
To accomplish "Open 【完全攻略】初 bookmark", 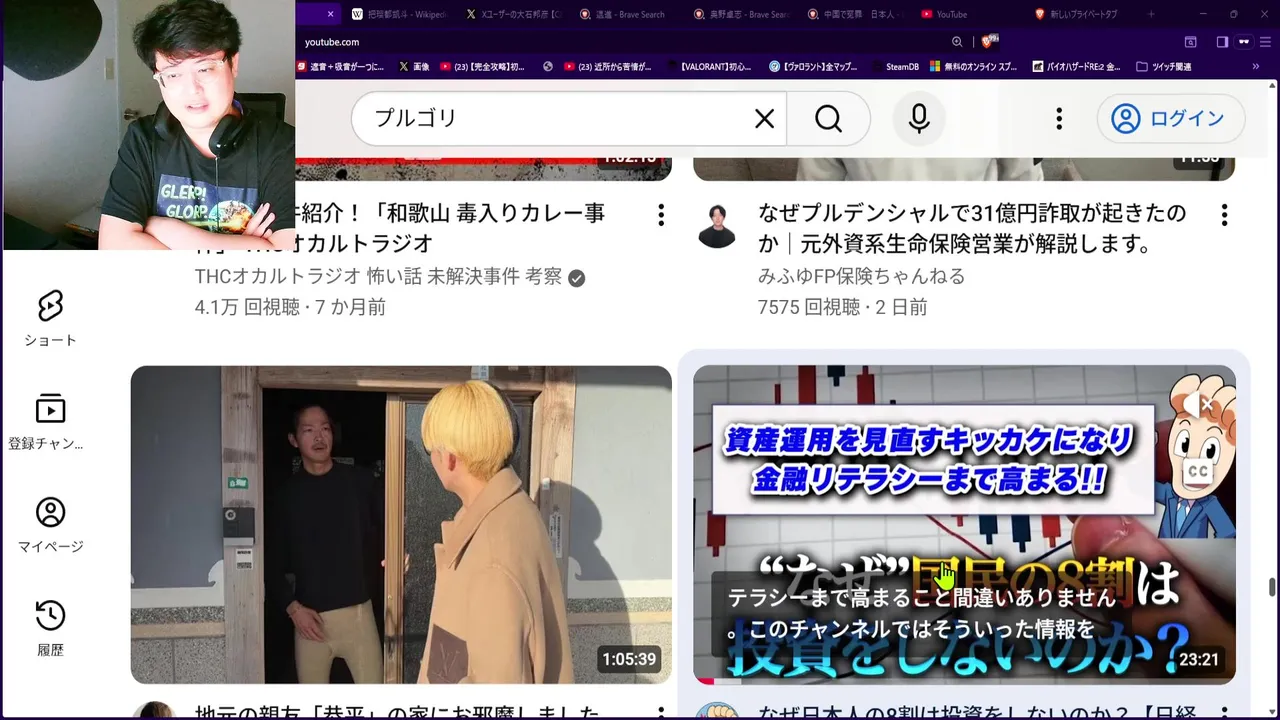I will click(482, 67).
